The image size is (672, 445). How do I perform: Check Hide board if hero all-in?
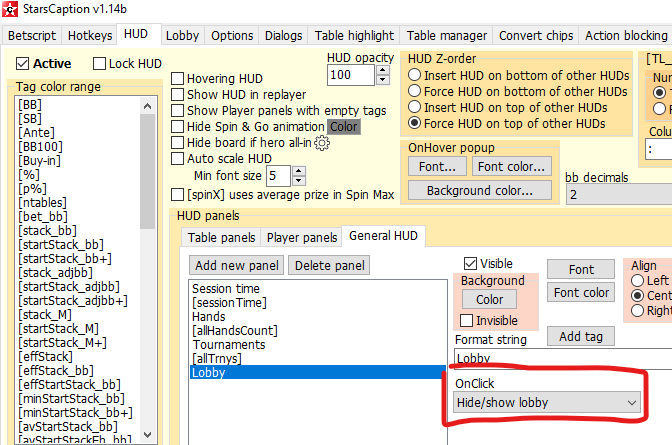[x=177, y=143]
